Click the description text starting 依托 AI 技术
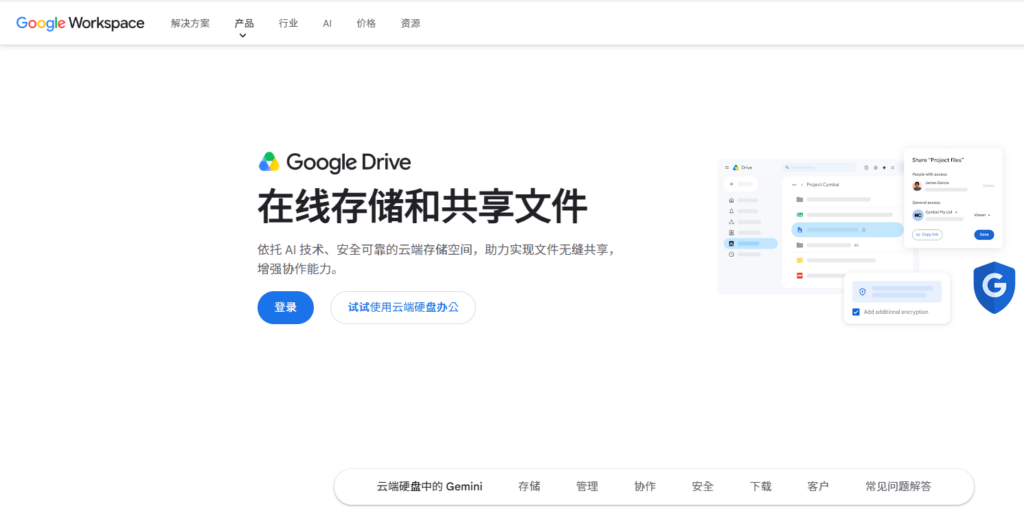The height and width of the screenshot is (513, 1024). (437, 259)
